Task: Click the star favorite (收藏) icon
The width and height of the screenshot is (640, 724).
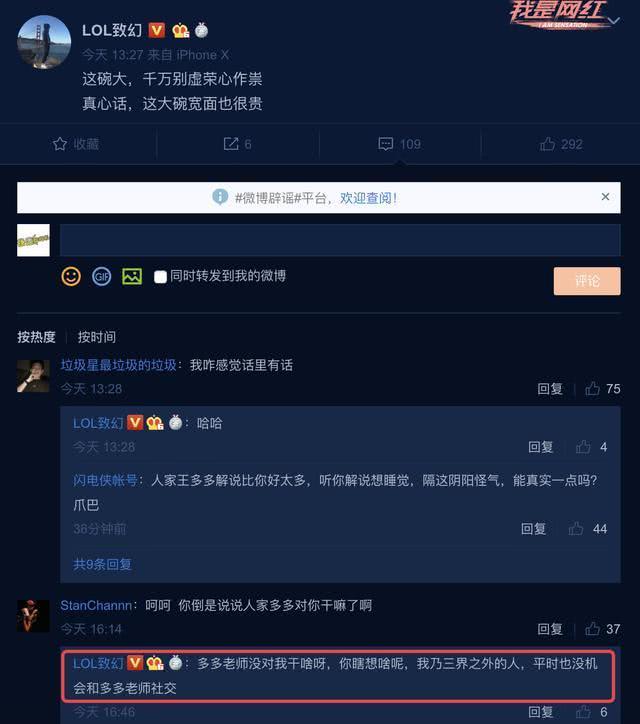Action: pyautogui.click(x=60, y=144)
